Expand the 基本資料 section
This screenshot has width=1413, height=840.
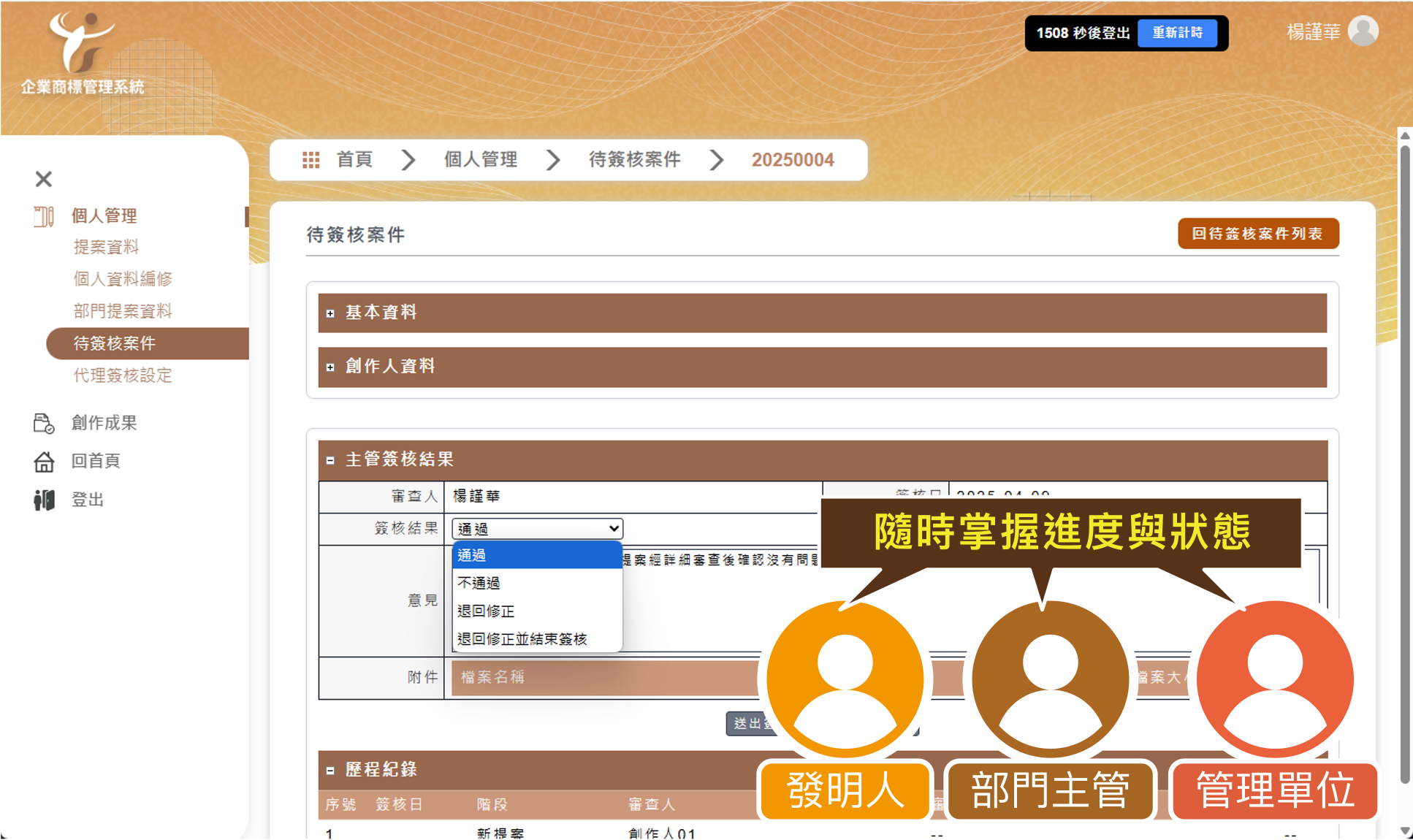tap(330, 313)
